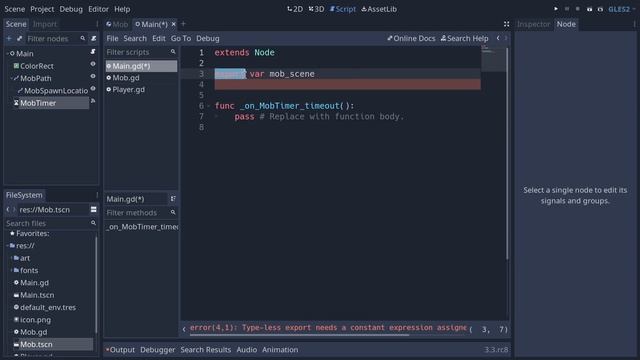Go to previous edited script arrow
The height and width of the screenshot is (360, 640).
click(498, 38)
